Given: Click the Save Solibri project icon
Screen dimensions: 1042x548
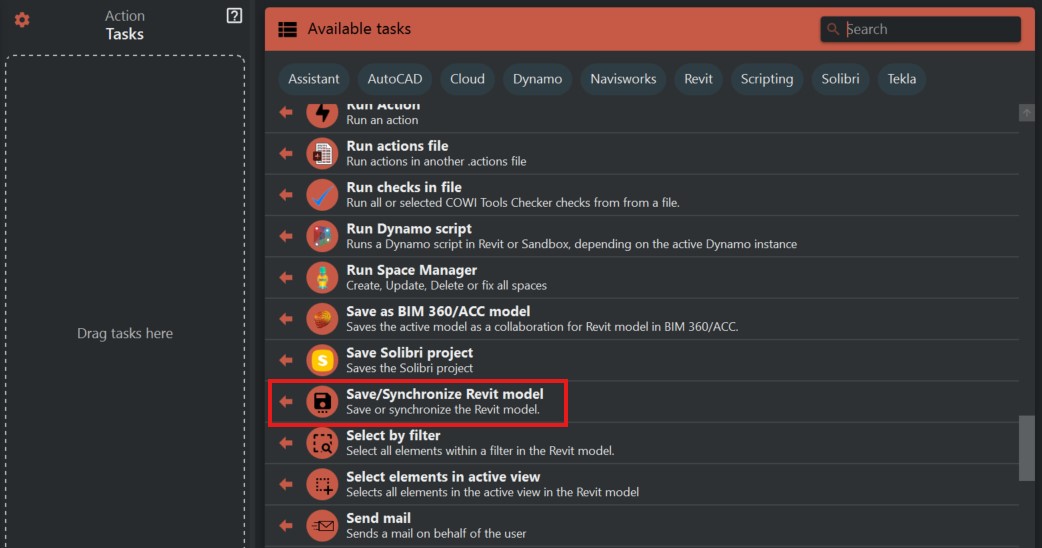Looking at the screenshot, I should coord(322,360).
